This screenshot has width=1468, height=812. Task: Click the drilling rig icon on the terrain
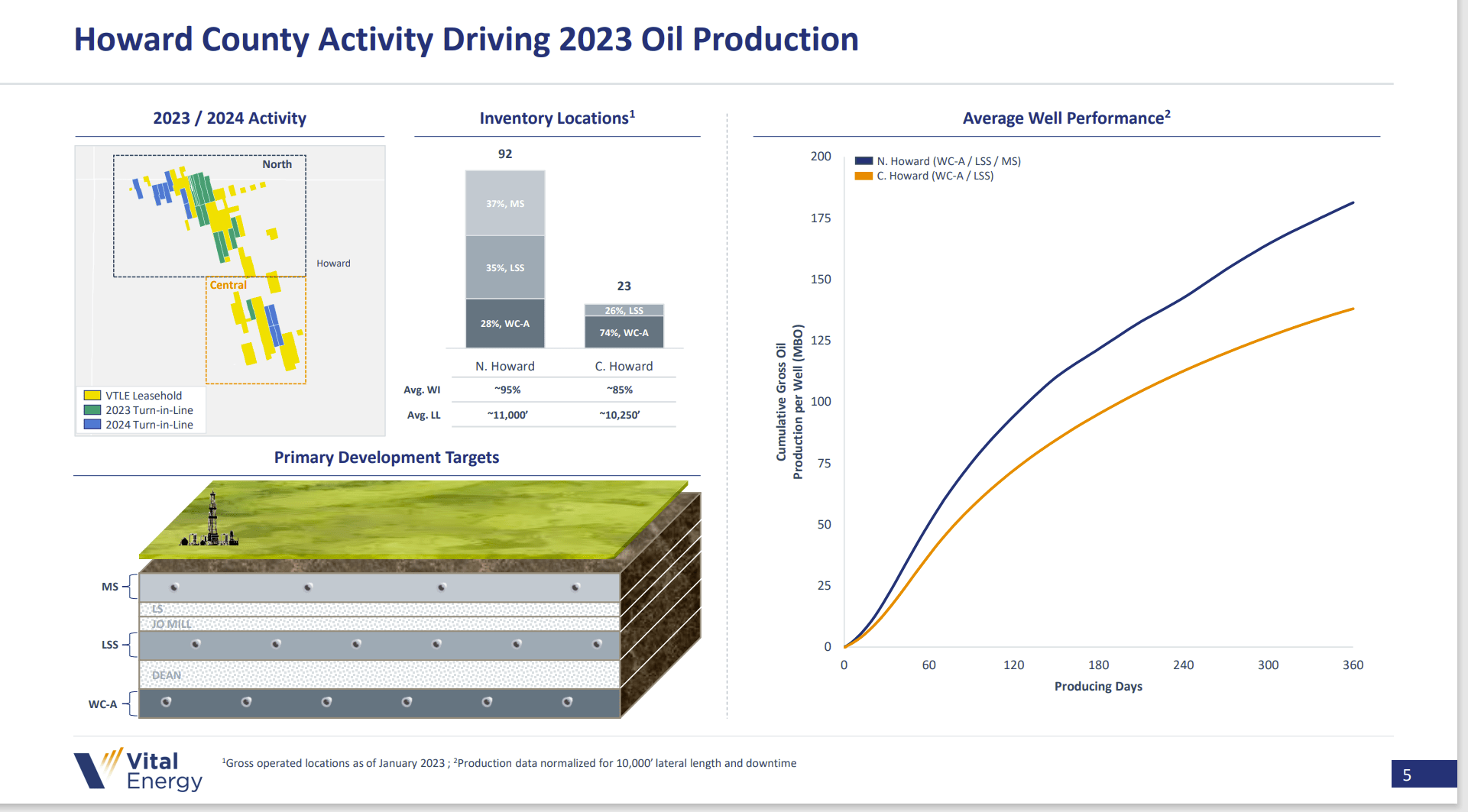(212, 522)
